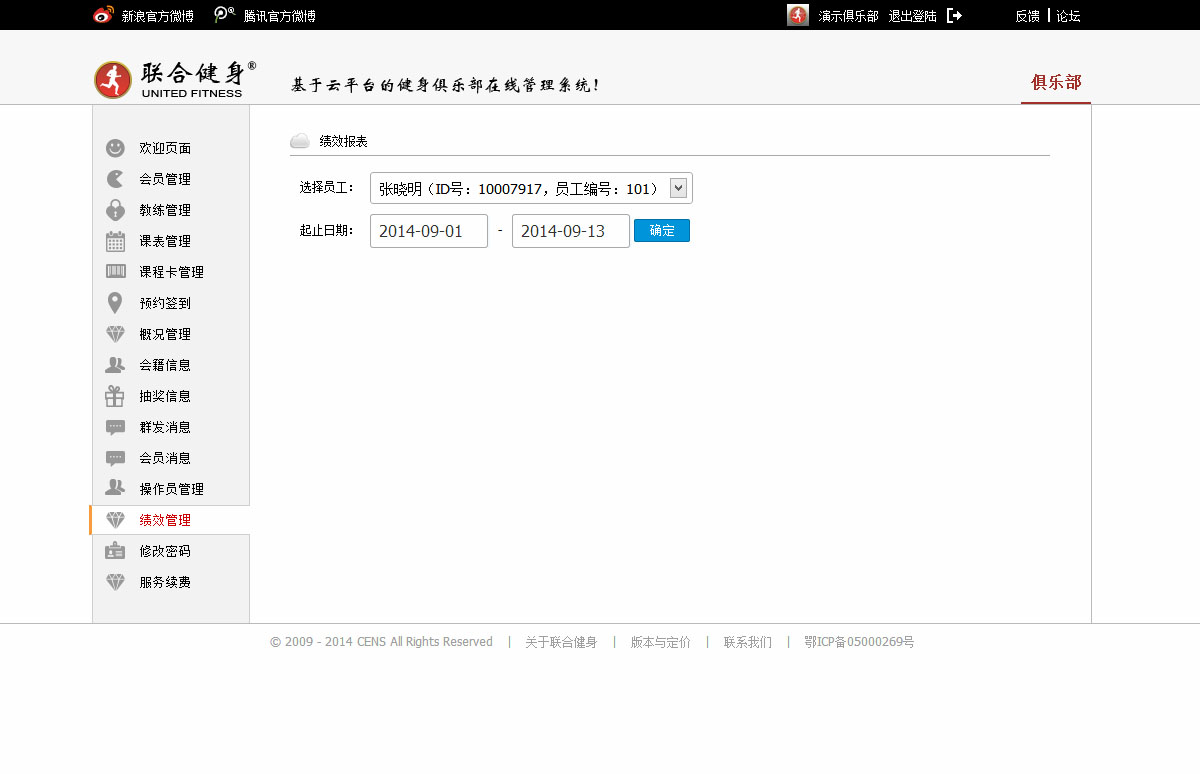Click the end date field 2014-09-13

coord(570,231)
